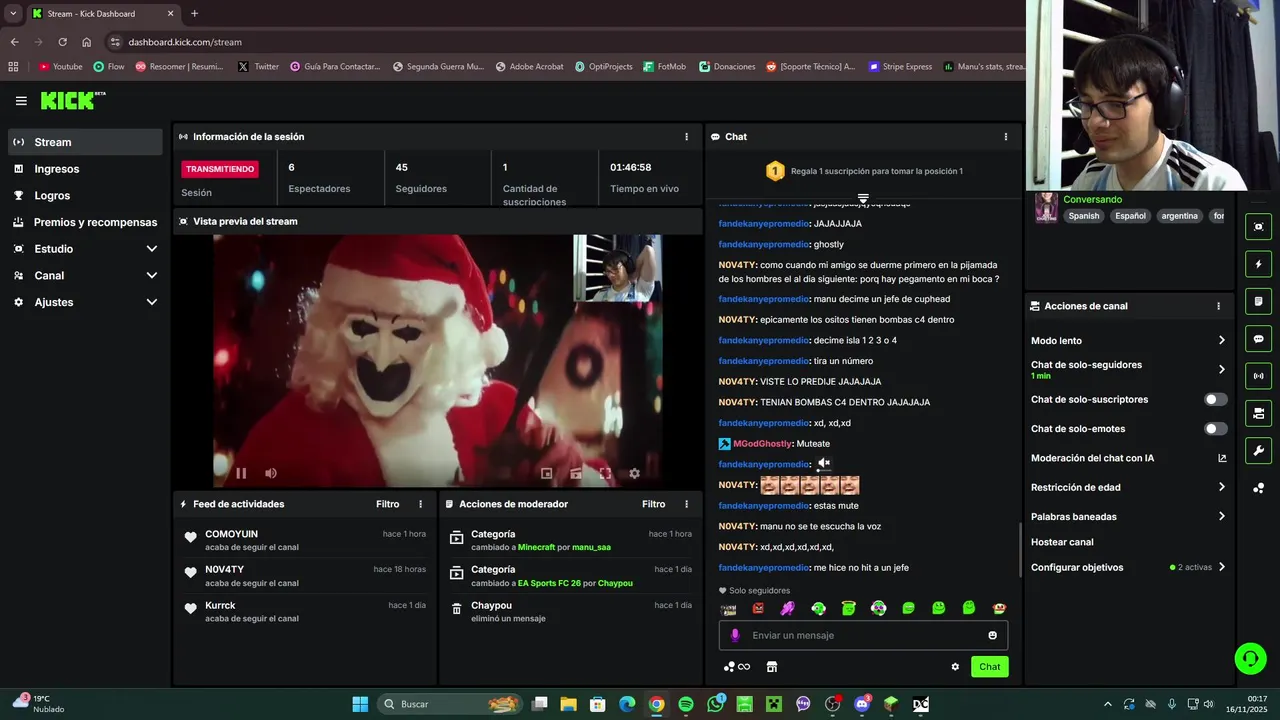This screenshot has height=720, width=1280.
Task: Open Spotify from the Windows taskbar
Action: coord(686,704)
